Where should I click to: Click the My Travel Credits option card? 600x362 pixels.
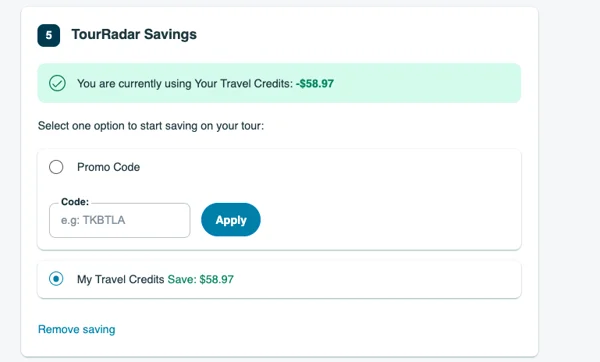click(279, 279)
